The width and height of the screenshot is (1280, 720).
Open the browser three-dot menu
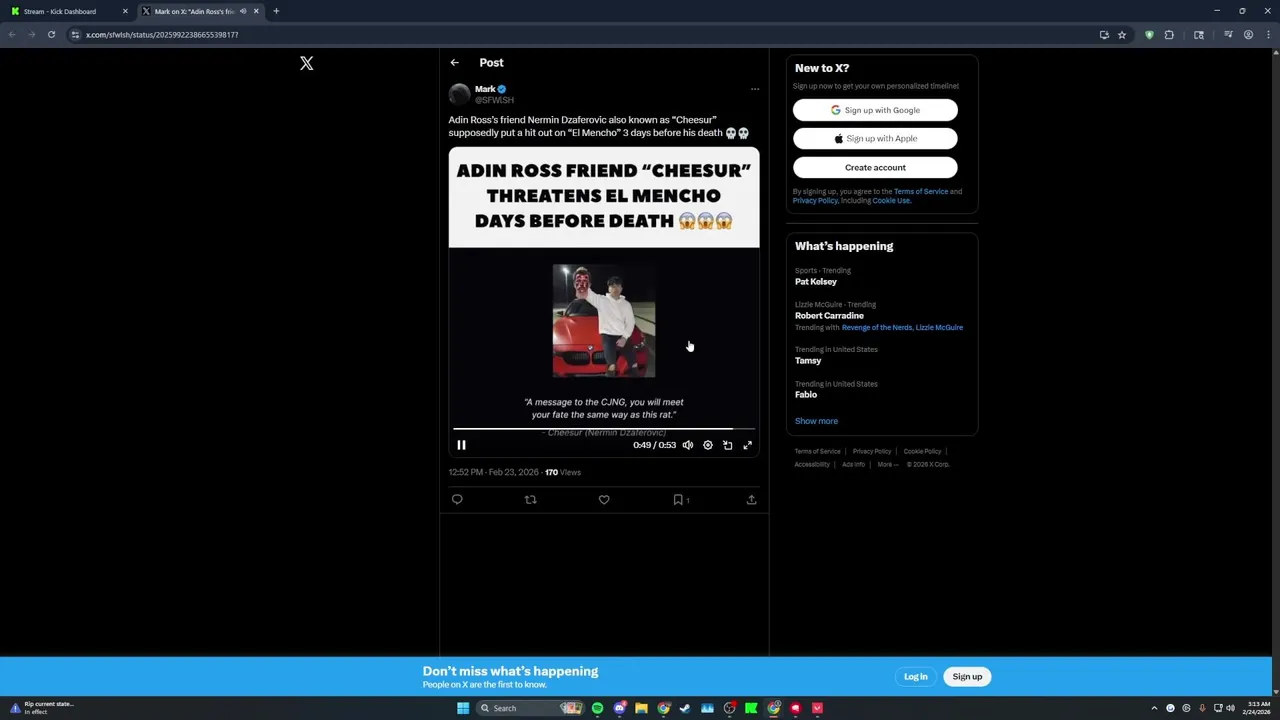[1268, 35]
